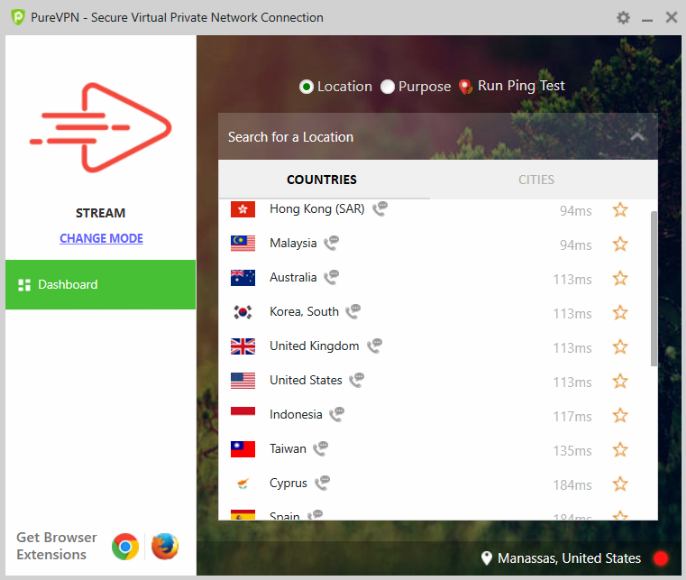Click the phone chat icon beside United States
Screen dimensions: 686x580
[x=357, y=380]
